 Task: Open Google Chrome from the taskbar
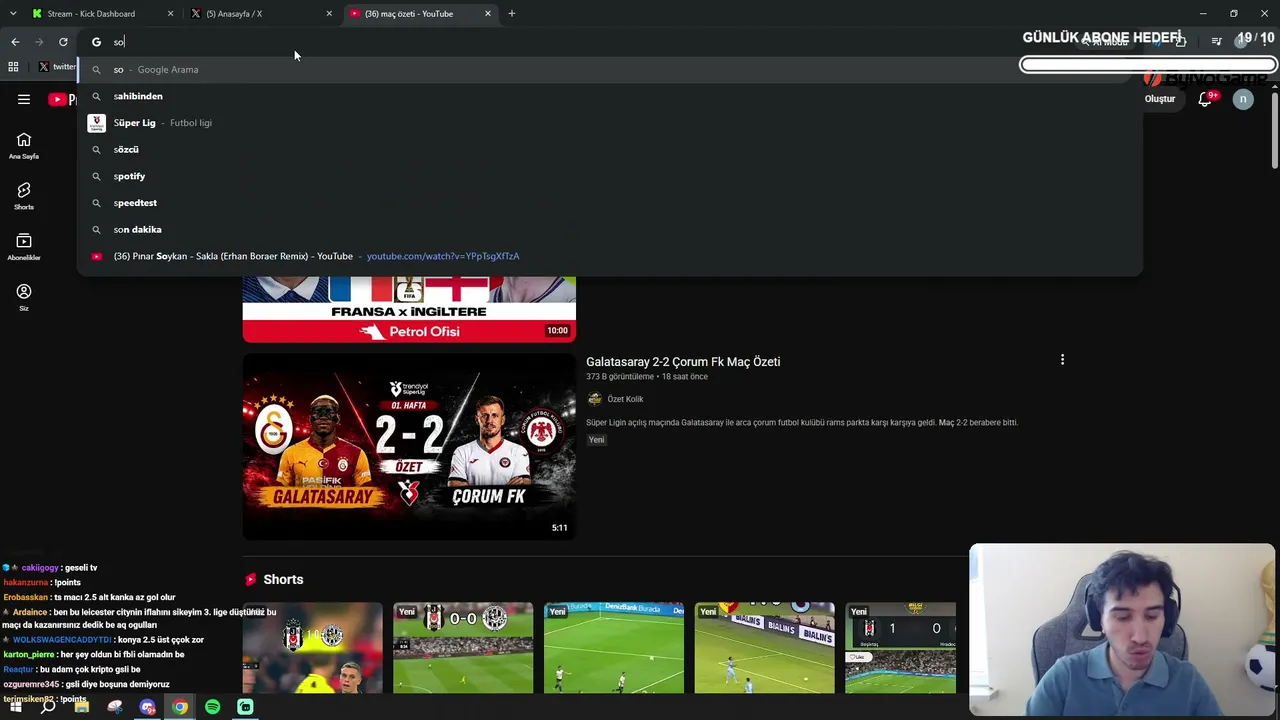[x=180, y=707]
